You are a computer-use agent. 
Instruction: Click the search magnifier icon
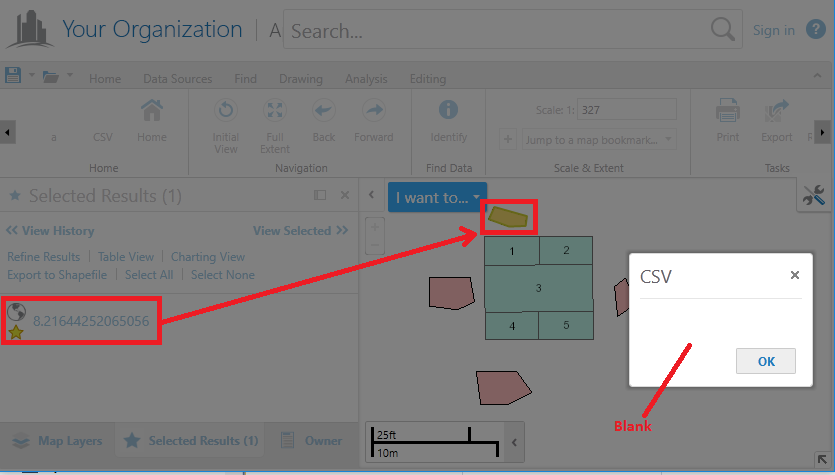click(723, 29)
